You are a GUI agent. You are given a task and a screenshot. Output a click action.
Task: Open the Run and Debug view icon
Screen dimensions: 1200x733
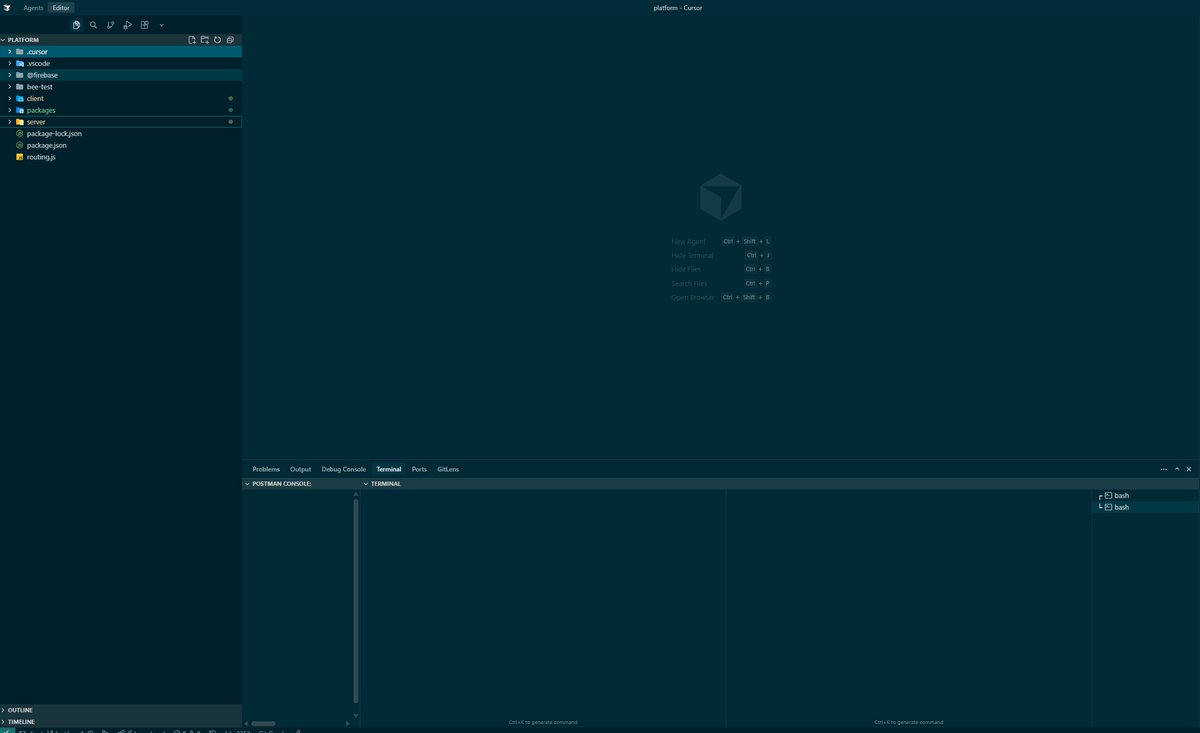click(127, 25)
